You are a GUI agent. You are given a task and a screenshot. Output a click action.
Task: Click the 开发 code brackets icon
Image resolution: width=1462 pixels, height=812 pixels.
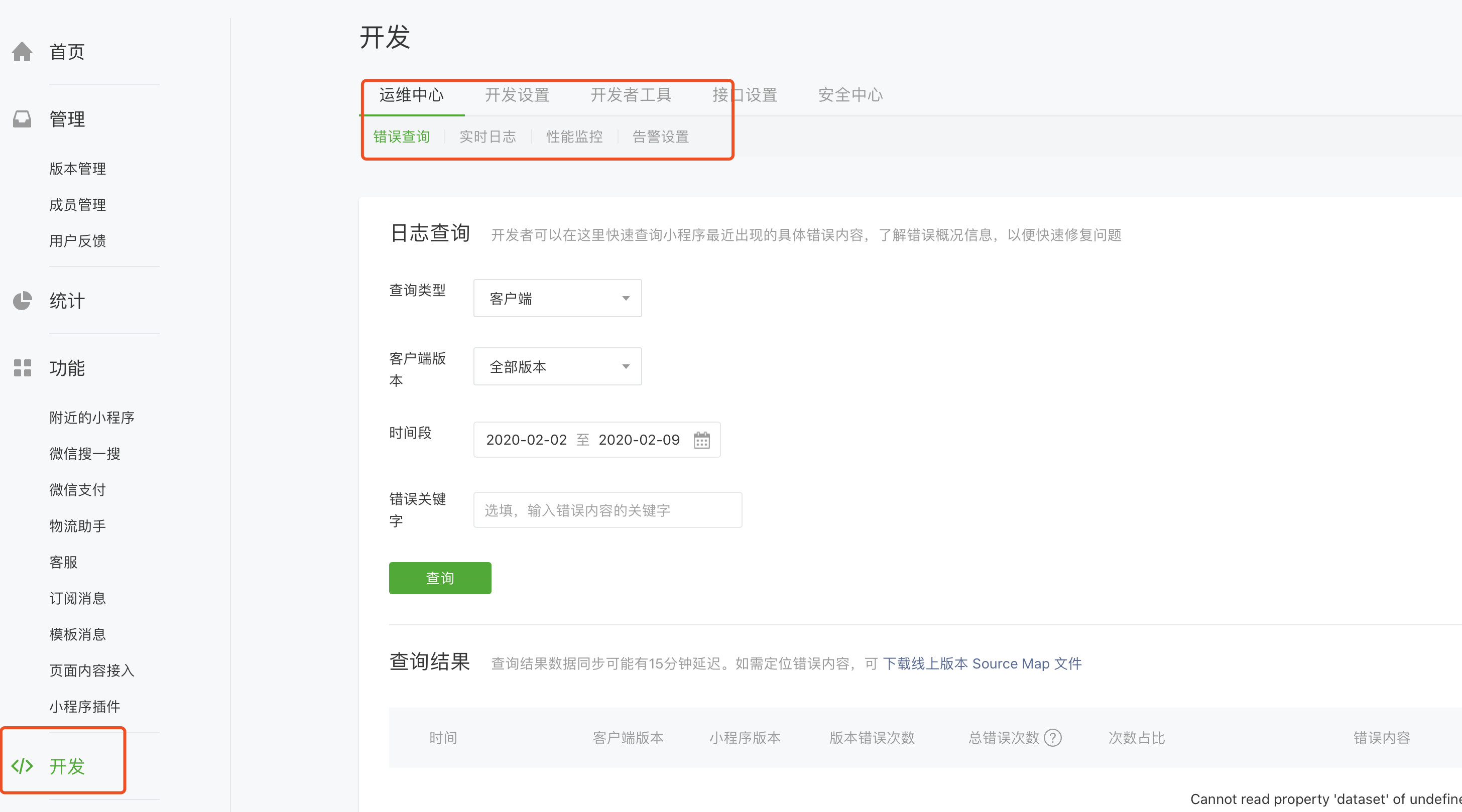coord(22,766)
